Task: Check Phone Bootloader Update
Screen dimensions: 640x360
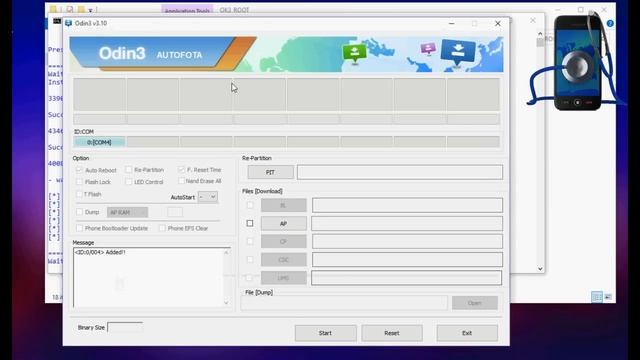Action: tap(79, 228)
